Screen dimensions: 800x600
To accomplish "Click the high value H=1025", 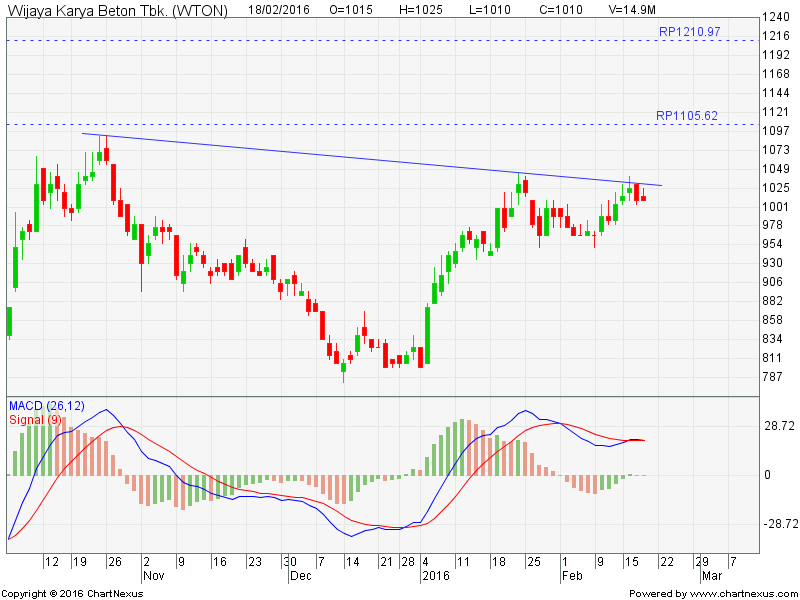I will coord(421,10).
